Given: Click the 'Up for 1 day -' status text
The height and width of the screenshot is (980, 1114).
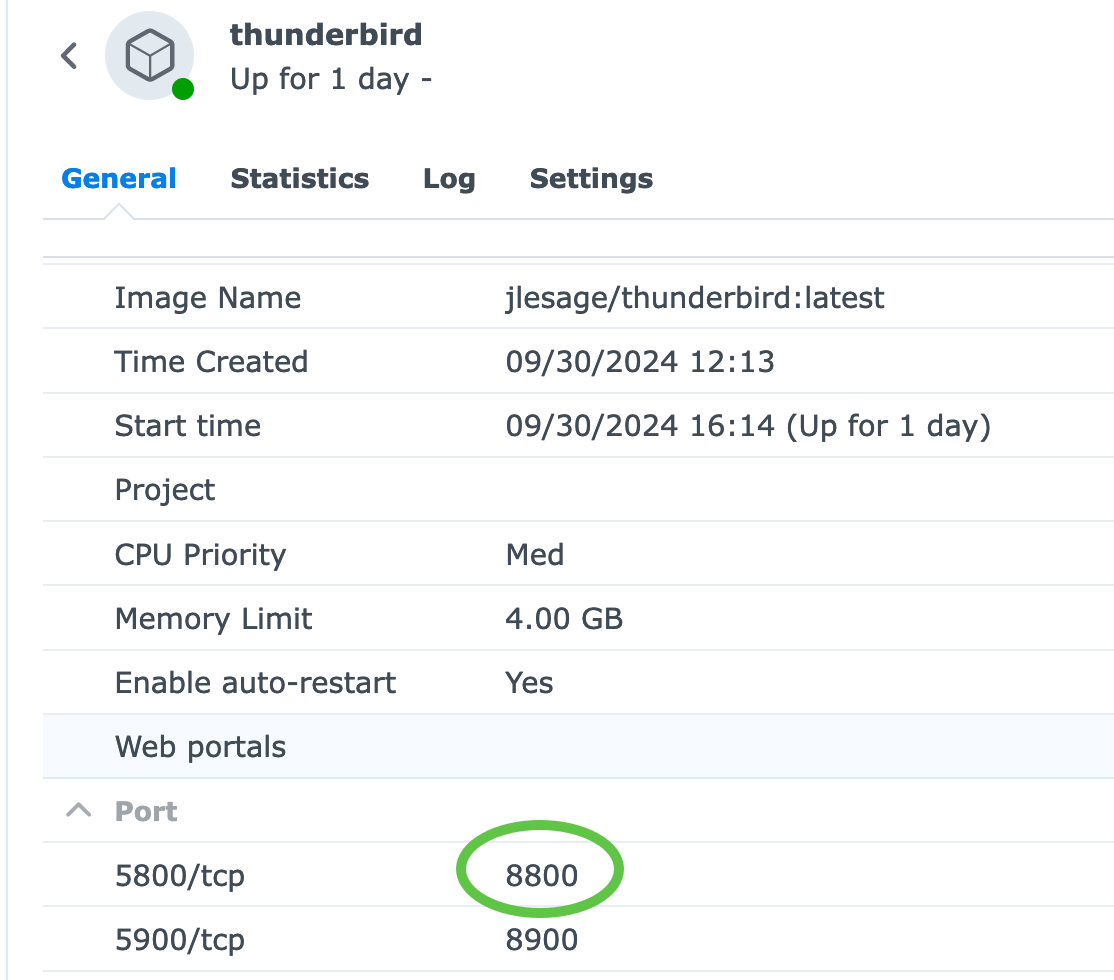Looking at the screenshot, I should coord(331,79).
